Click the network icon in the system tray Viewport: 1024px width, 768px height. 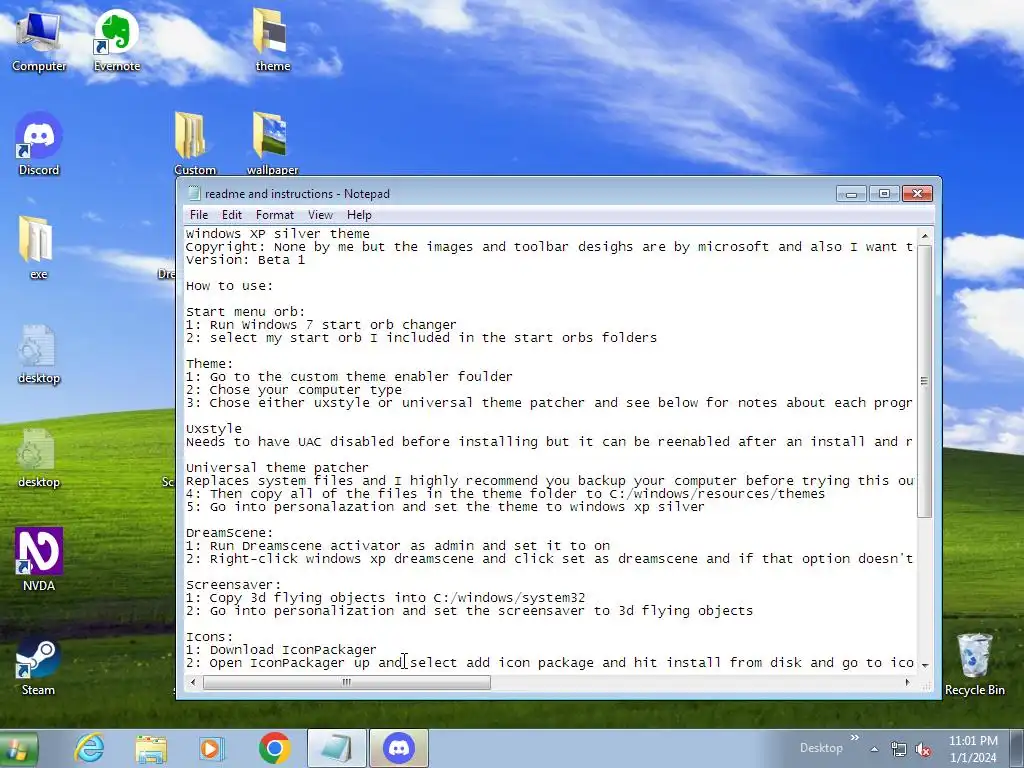[x=899, y=749]
